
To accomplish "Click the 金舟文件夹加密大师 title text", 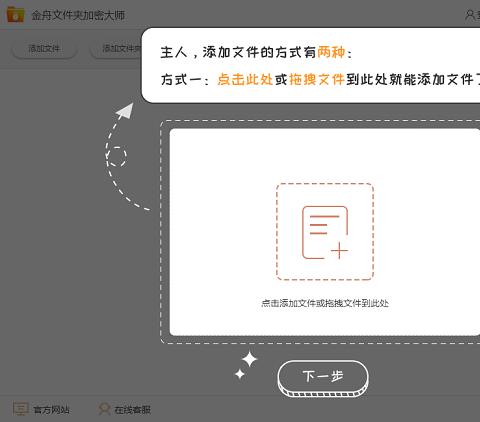I will tap(78, 15).
